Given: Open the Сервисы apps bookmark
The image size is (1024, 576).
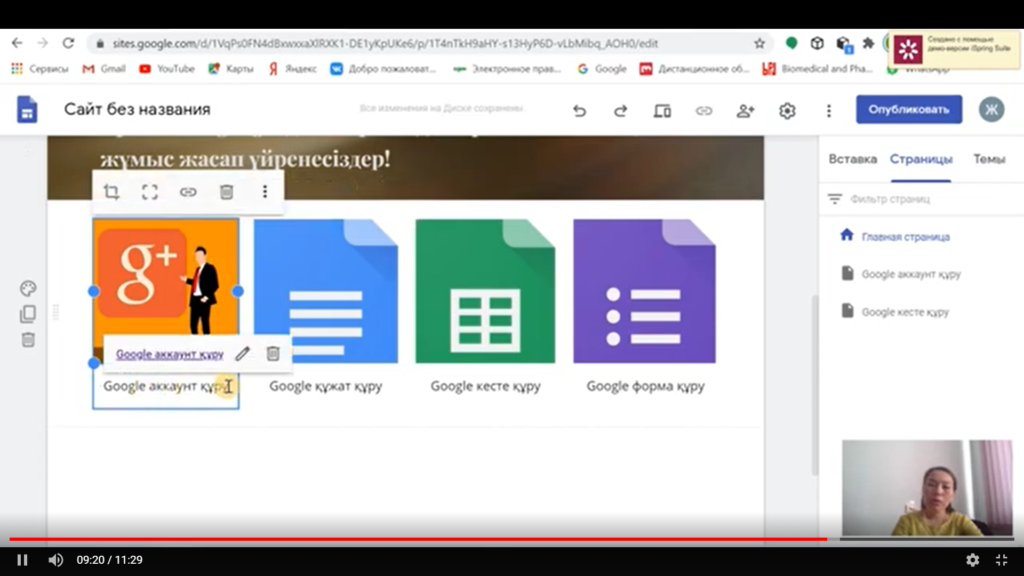Looking at the screenshot, I should [40, 69].
